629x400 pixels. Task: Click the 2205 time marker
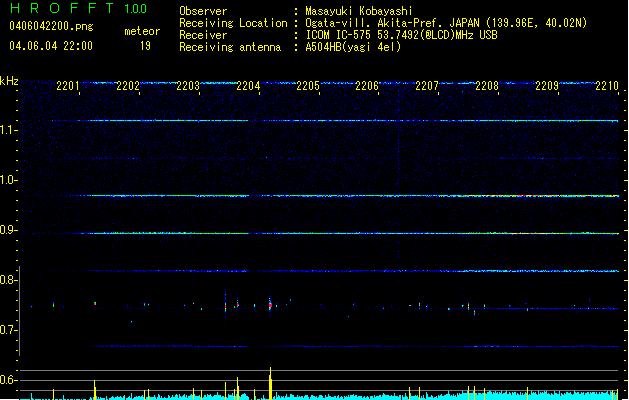click(x=308, y=86)
